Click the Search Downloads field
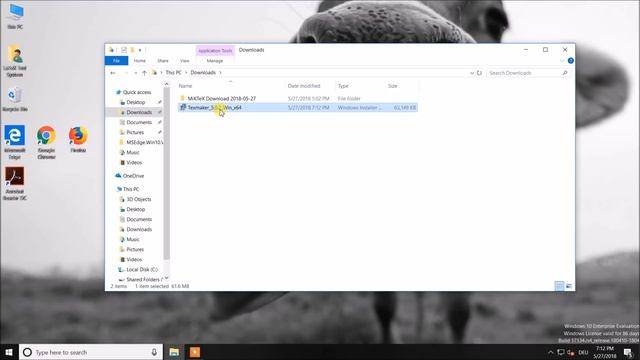This screenshot has width=640, height=360. 527,73
